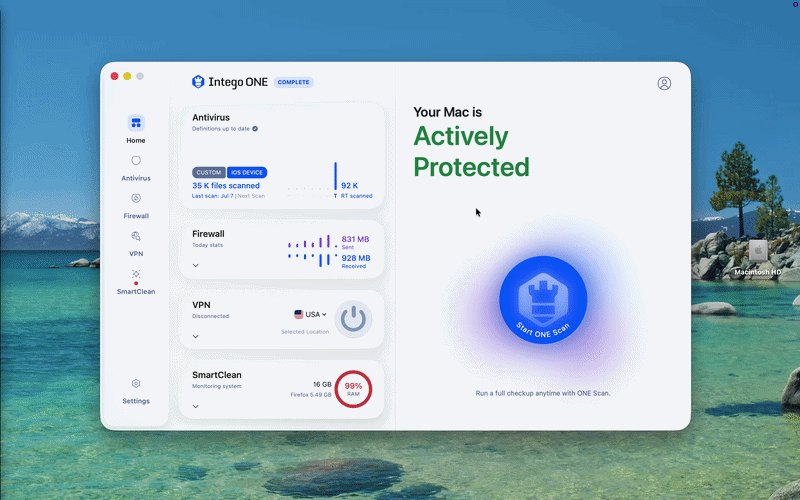The image size is (800, 500).
Task: Open the VPN globe icon in sidebar
Action: [x=136, y=236]
